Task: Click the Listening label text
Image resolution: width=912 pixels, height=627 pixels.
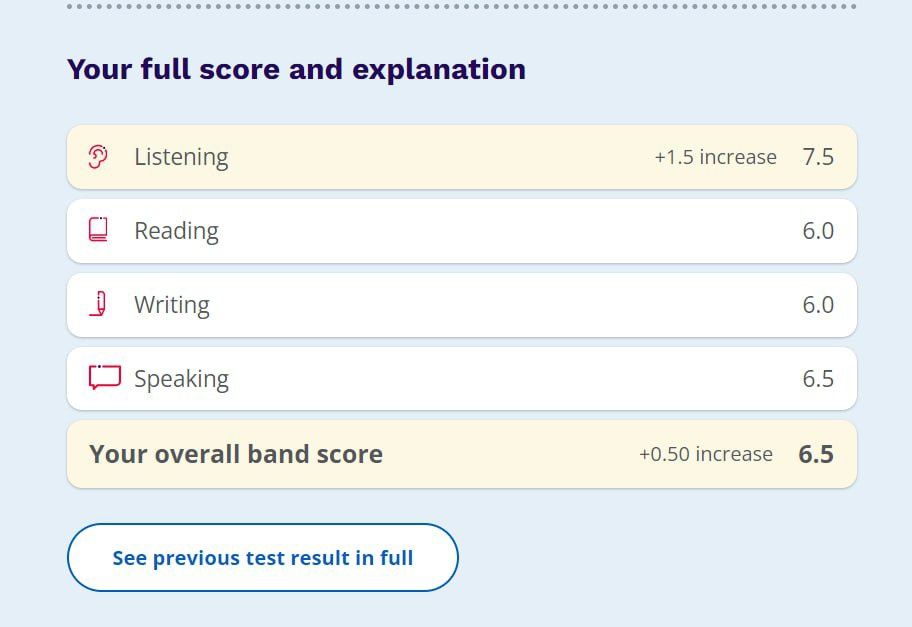Action: (x=181, y=158)
